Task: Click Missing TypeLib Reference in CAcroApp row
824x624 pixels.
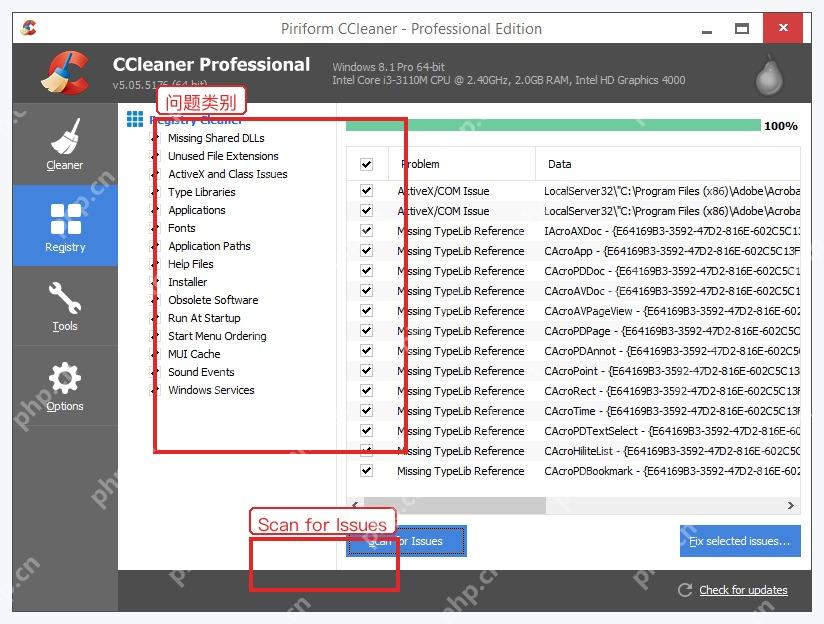Action: 460,251
